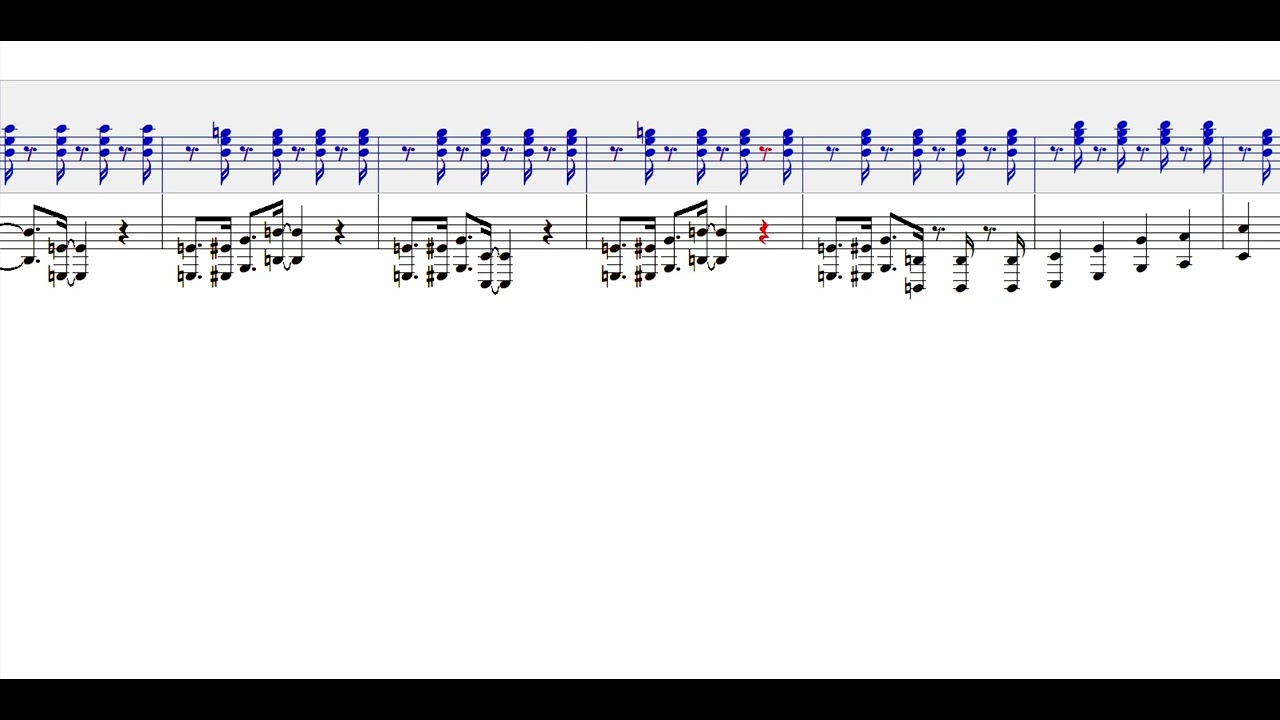Click the red quarter rest in the black staff
The image size is (1280, 720).
click(x=764, y=233)
